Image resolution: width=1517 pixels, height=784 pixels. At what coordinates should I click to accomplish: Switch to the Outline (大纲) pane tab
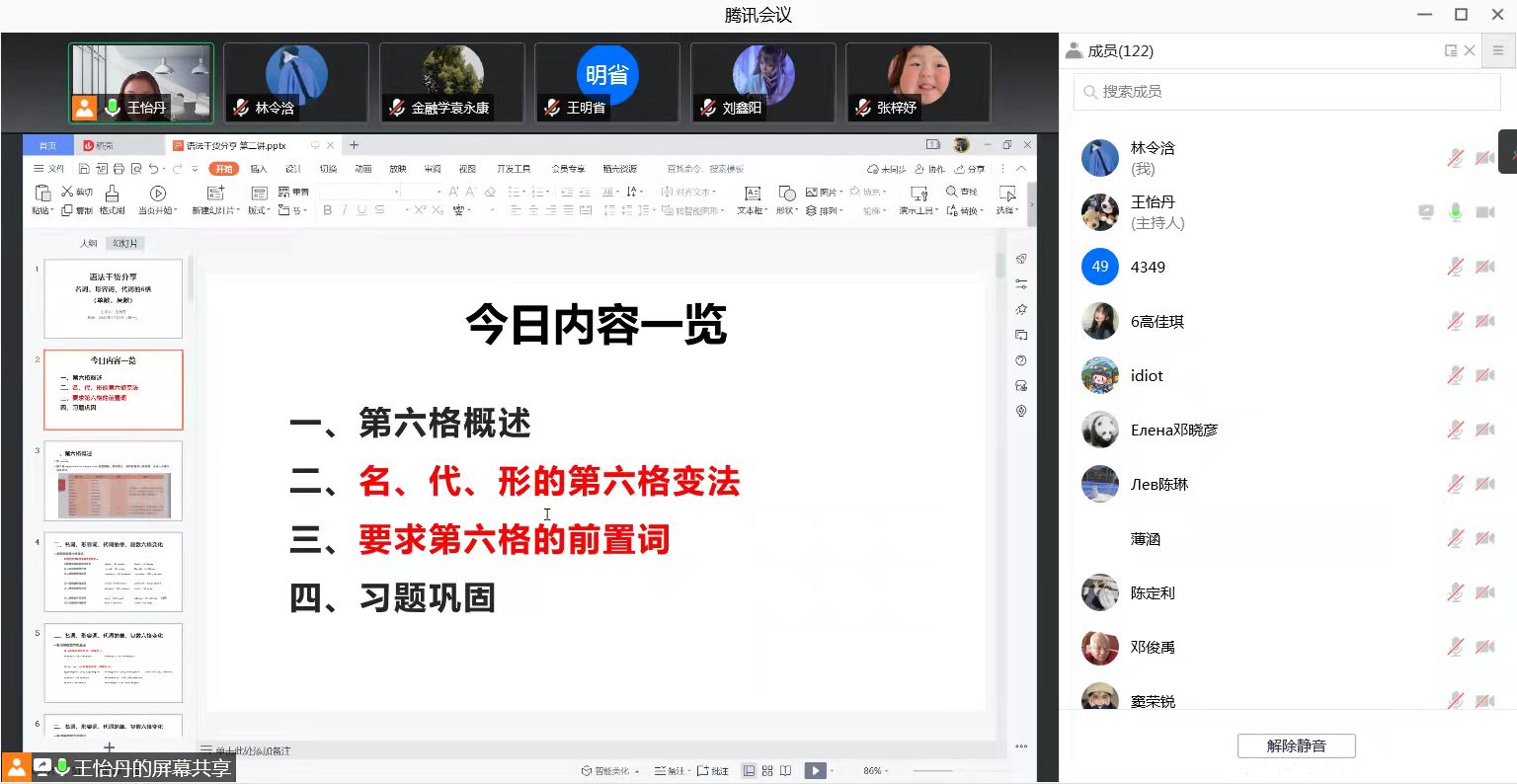[89, 243]
